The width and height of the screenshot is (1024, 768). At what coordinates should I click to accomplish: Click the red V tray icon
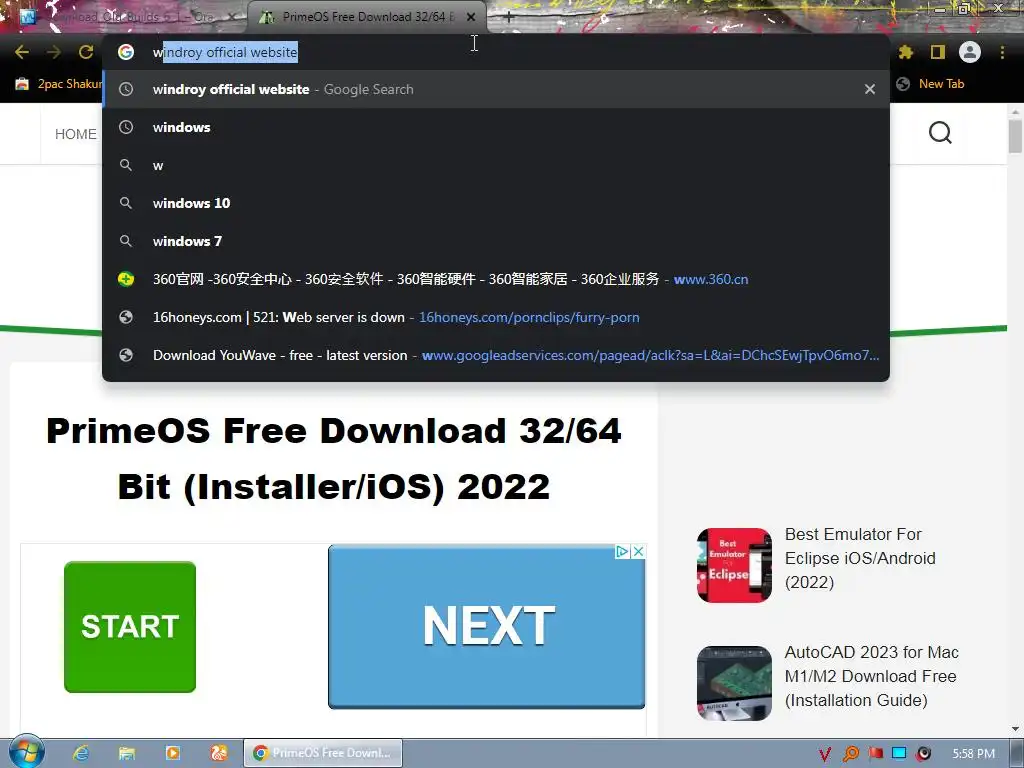(x=825, y=754)
